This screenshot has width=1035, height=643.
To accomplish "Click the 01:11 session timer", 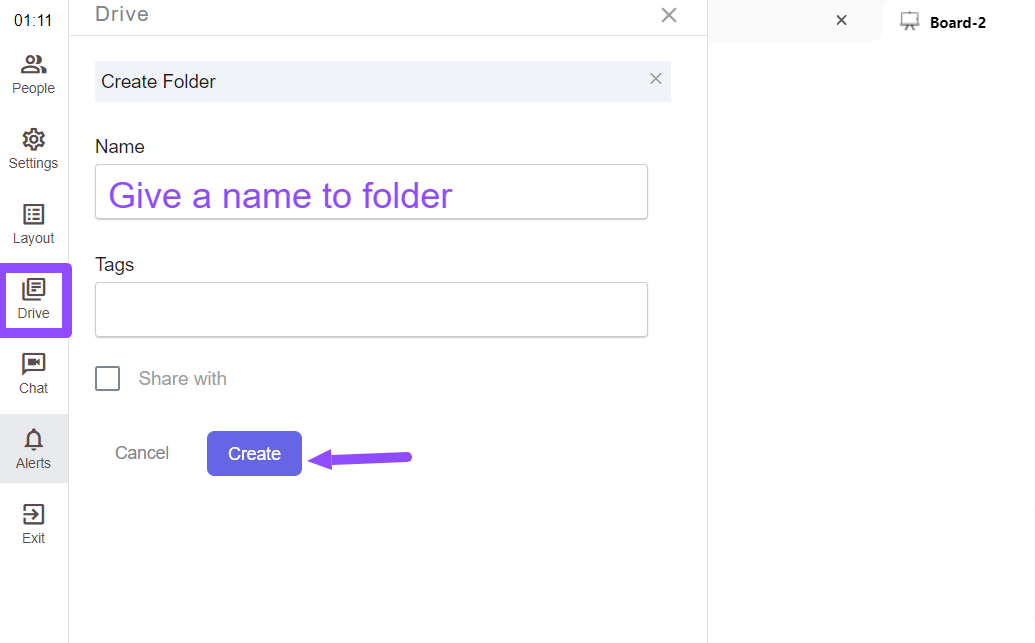I will tap(33, 20).
